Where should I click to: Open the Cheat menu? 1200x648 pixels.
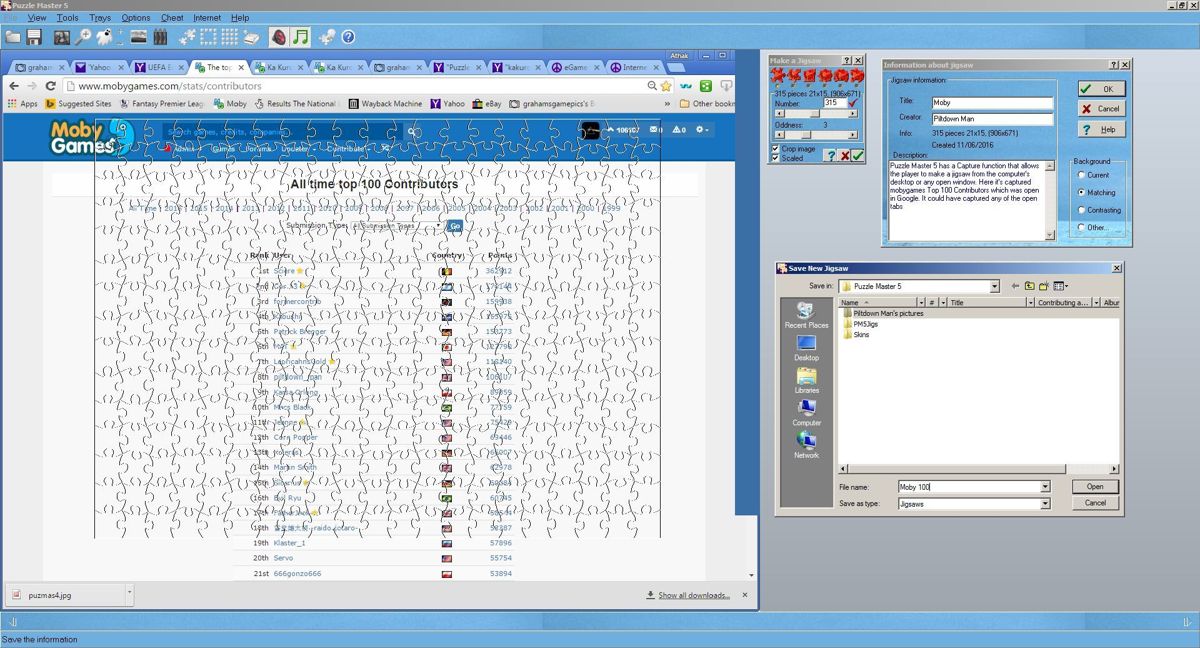click(x=172, y=17)
